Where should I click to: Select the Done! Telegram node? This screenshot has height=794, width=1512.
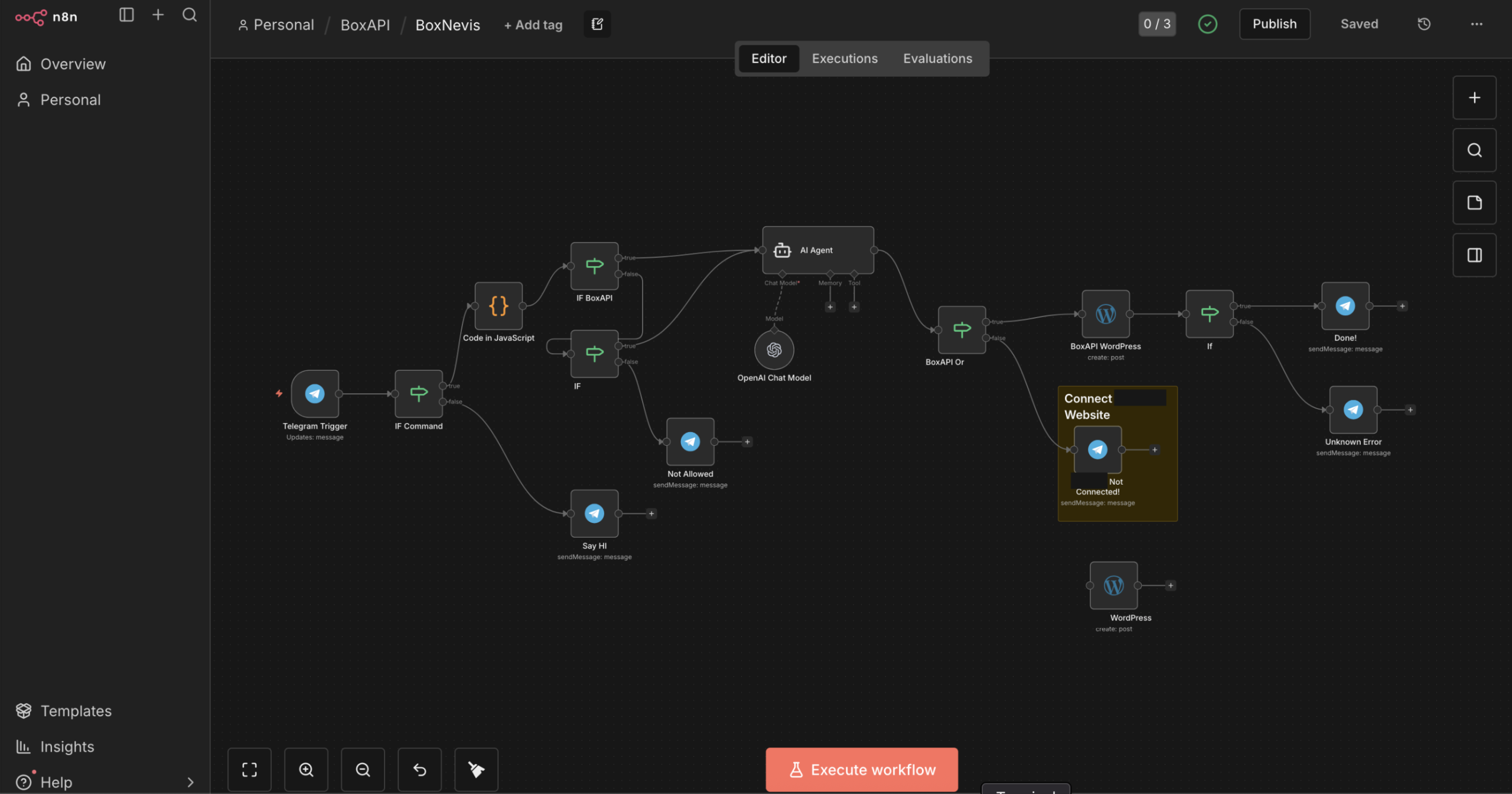pyautogui.click(x=1345, y=306)
